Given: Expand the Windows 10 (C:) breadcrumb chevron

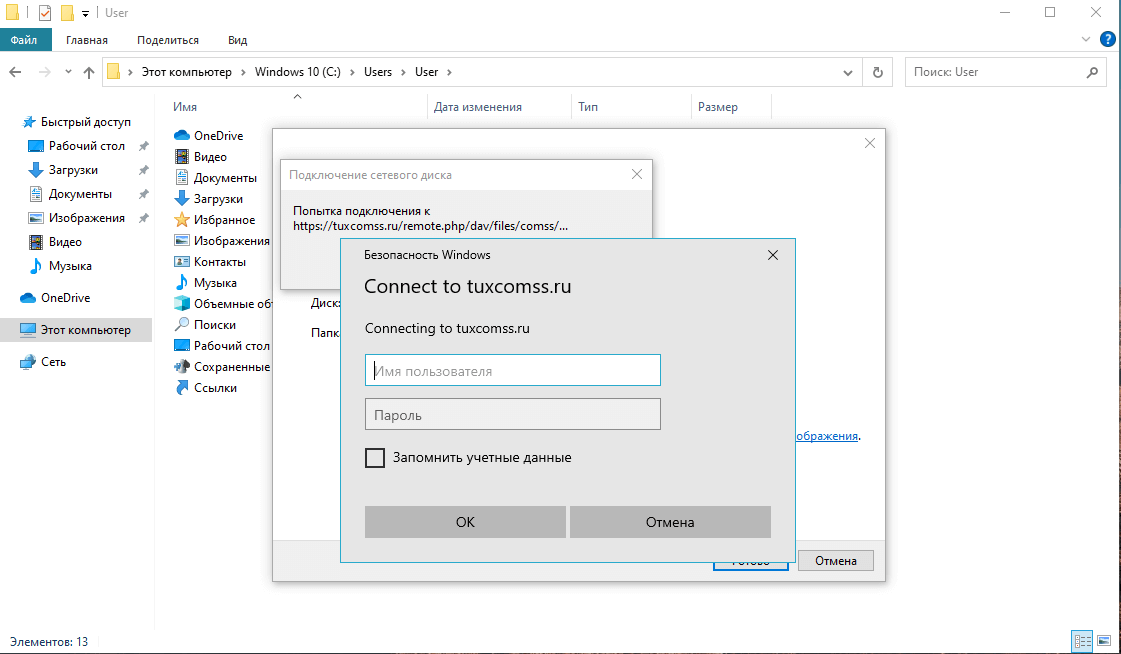Looking at the screenshot, I should [352, 72].
